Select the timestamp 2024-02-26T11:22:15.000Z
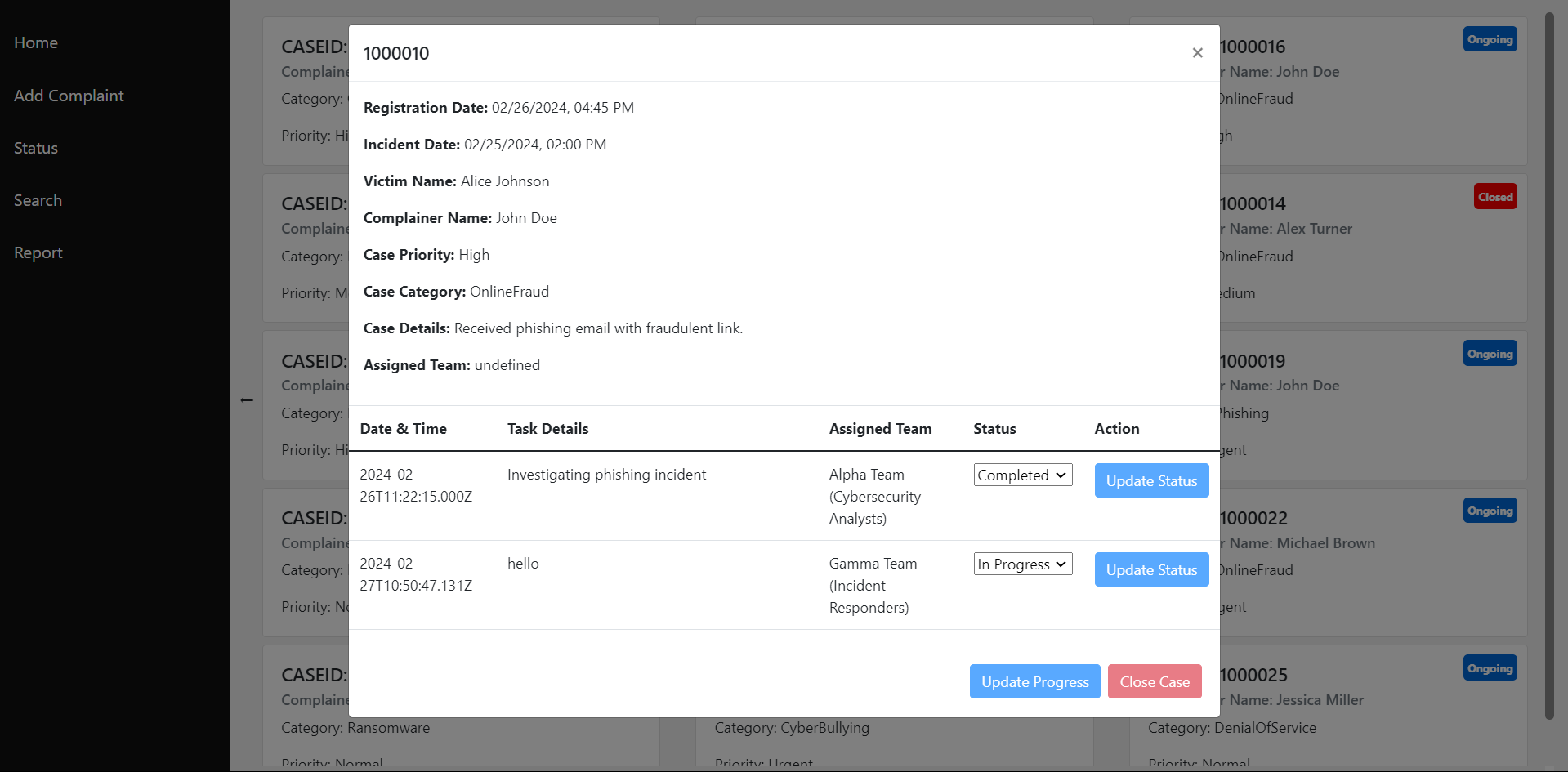 pos(416,485)
